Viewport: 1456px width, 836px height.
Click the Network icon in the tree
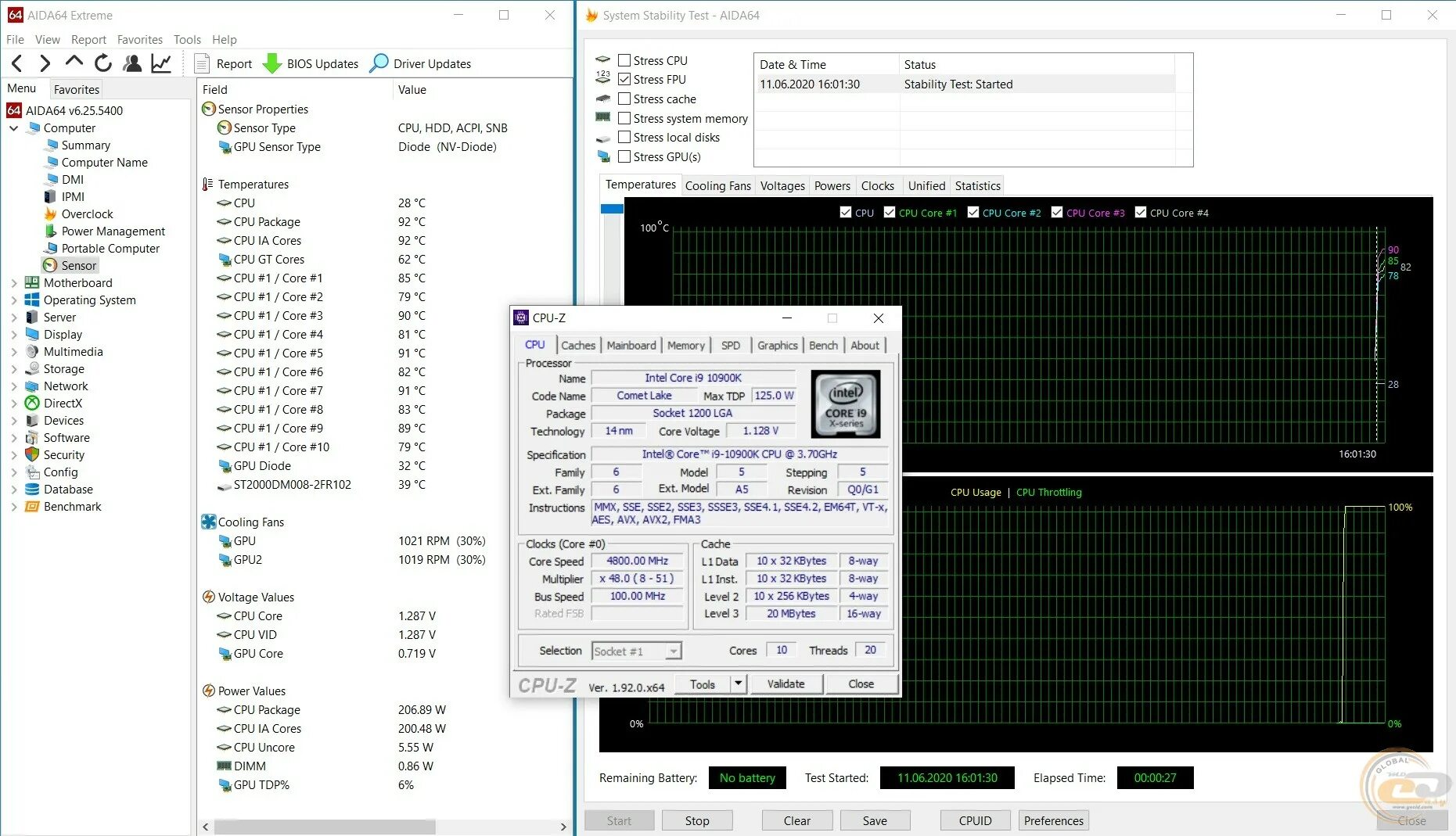click(x=32, y=386)
